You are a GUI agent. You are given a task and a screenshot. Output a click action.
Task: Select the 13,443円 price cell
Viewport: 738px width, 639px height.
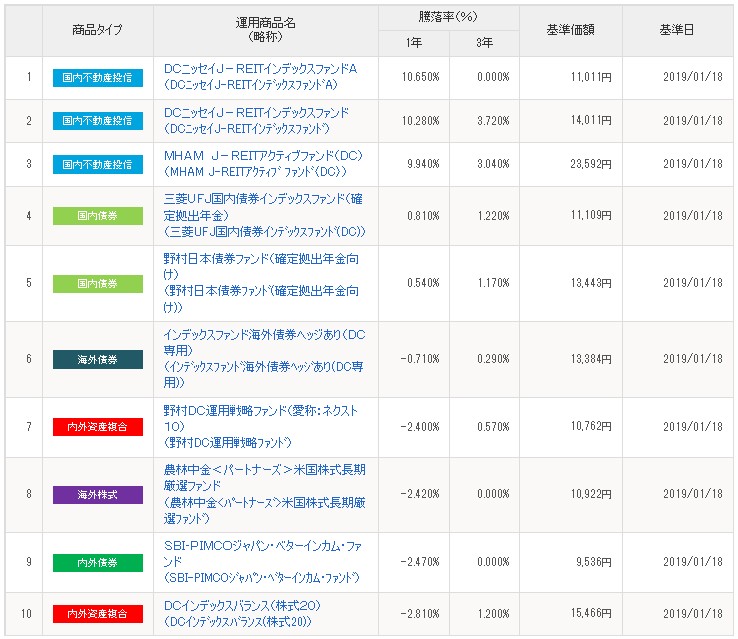(x=571, y=283)
